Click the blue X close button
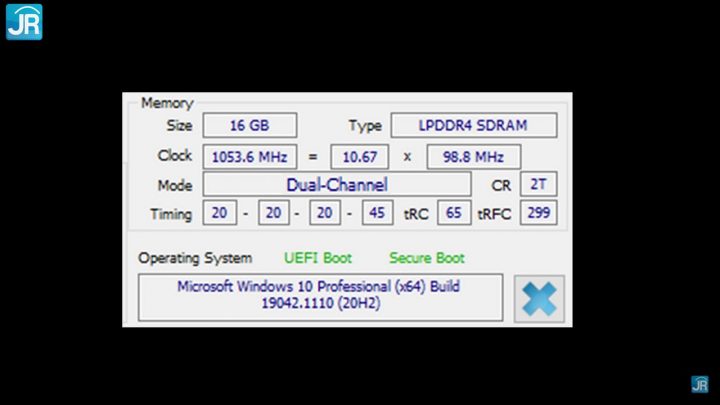Viewport: 720px width, 405px height. (539, 299)
